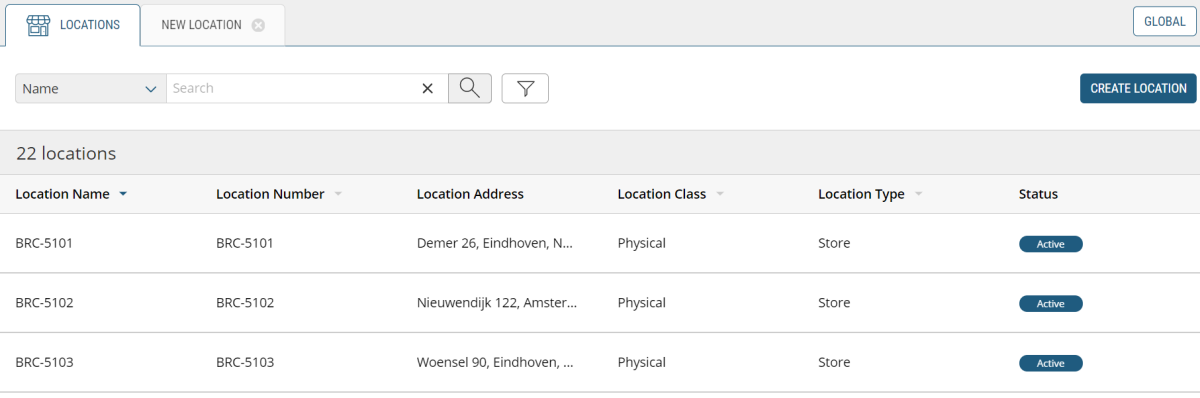Open the Global scope button
This screenshot has width=1200, height=398.
(1164, 21)
